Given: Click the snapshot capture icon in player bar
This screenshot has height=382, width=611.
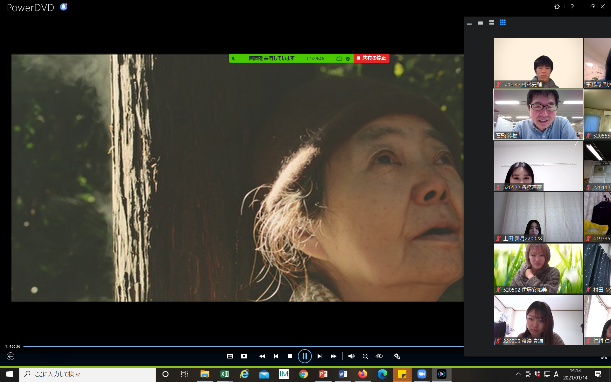Looking at the screenshot, I should [244, 356].
